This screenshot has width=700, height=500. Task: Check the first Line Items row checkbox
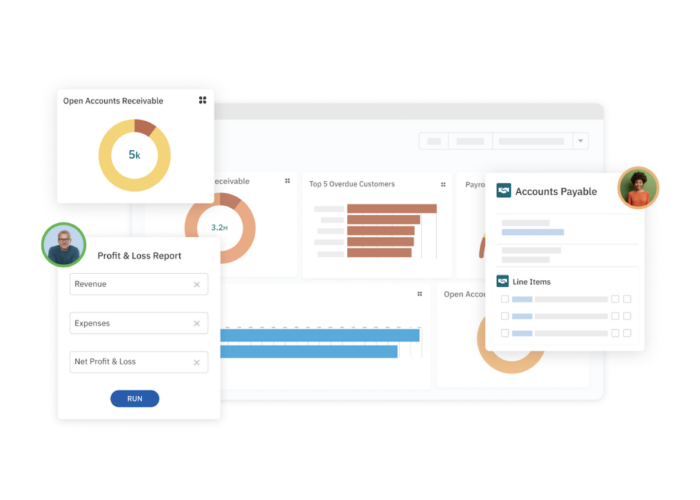pyautogui.click(x=505, y=299)
